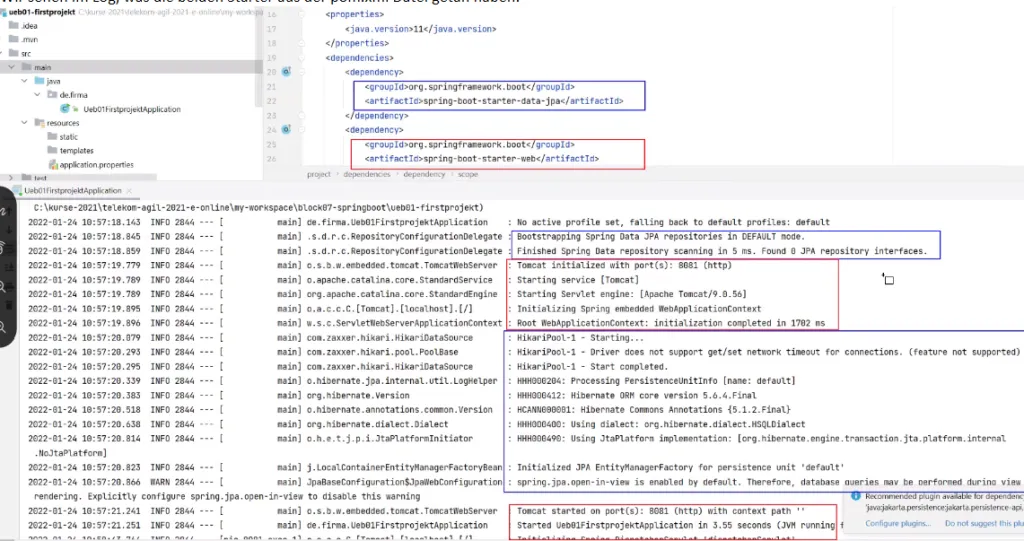Click the WARN spring.jpa.open-in-view log message
This screenshot has width=1024, height=541.
point(769,482)
